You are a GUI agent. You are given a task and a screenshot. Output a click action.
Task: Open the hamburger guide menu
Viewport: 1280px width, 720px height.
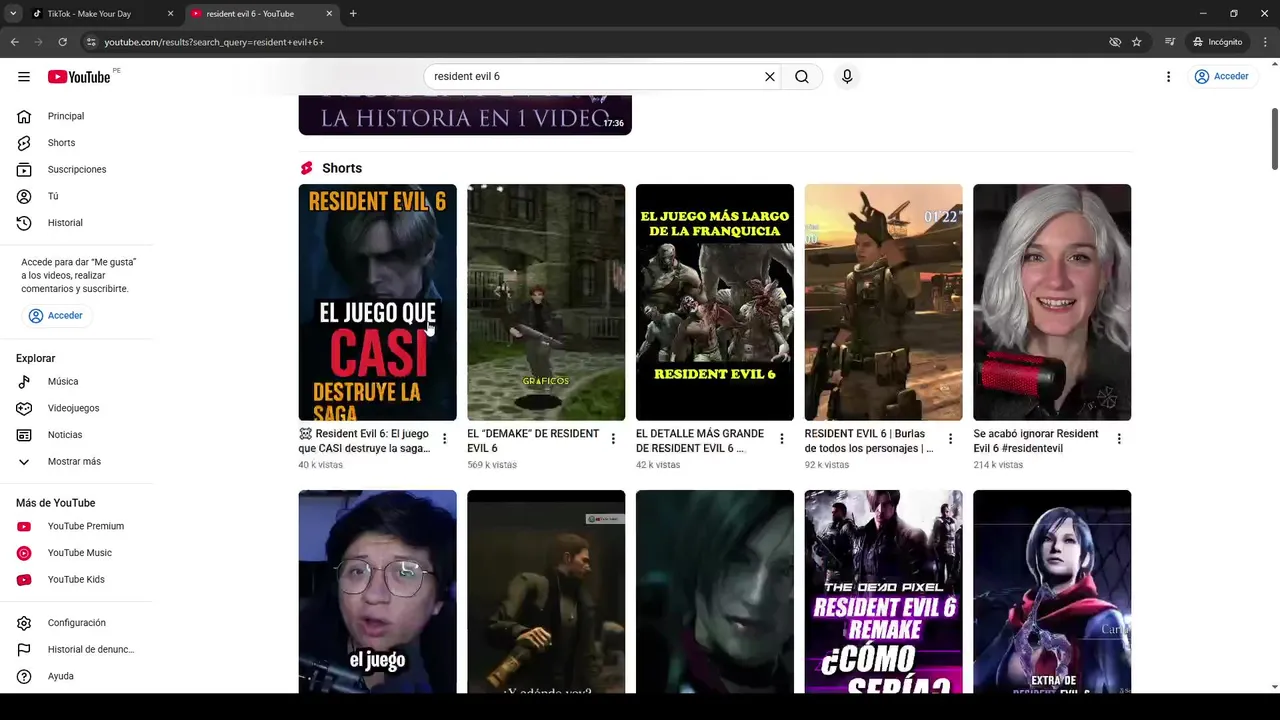click(24, 76)
